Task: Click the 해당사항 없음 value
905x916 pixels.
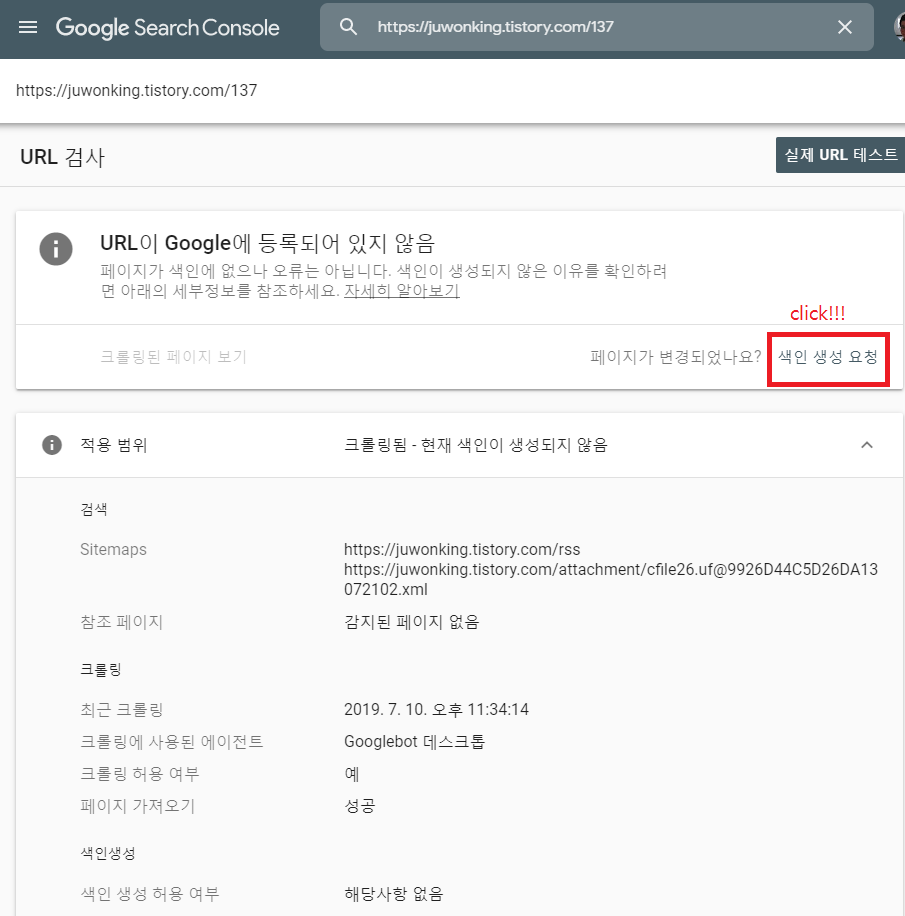Action: 393,894
